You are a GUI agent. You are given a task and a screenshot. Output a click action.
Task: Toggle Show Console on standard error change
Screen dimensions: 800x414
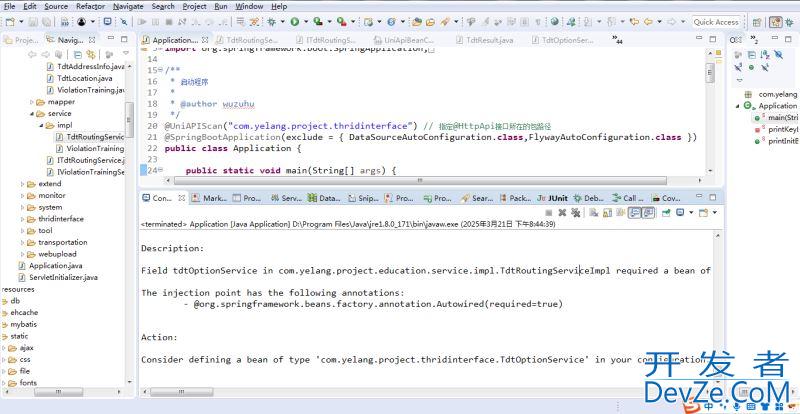(x=648, y=212)
